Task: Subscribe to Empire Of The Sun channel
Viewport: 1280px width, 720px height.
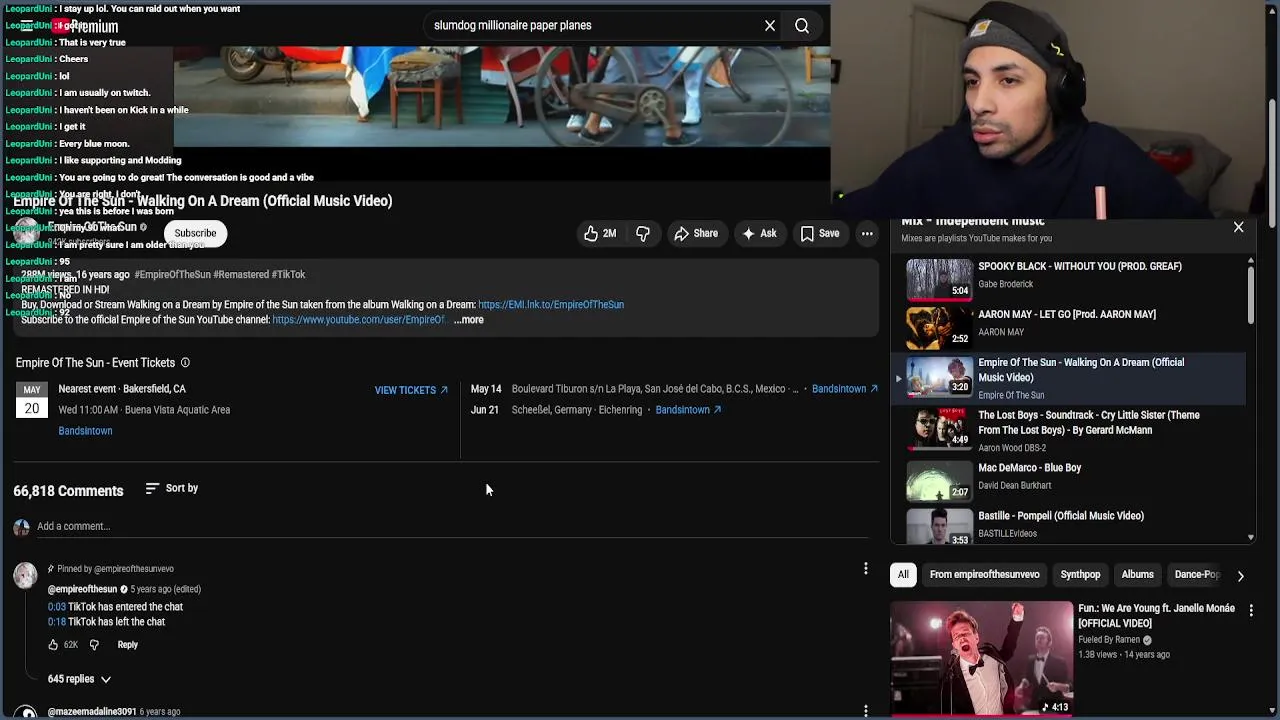Action: click(x=195, y=233)
